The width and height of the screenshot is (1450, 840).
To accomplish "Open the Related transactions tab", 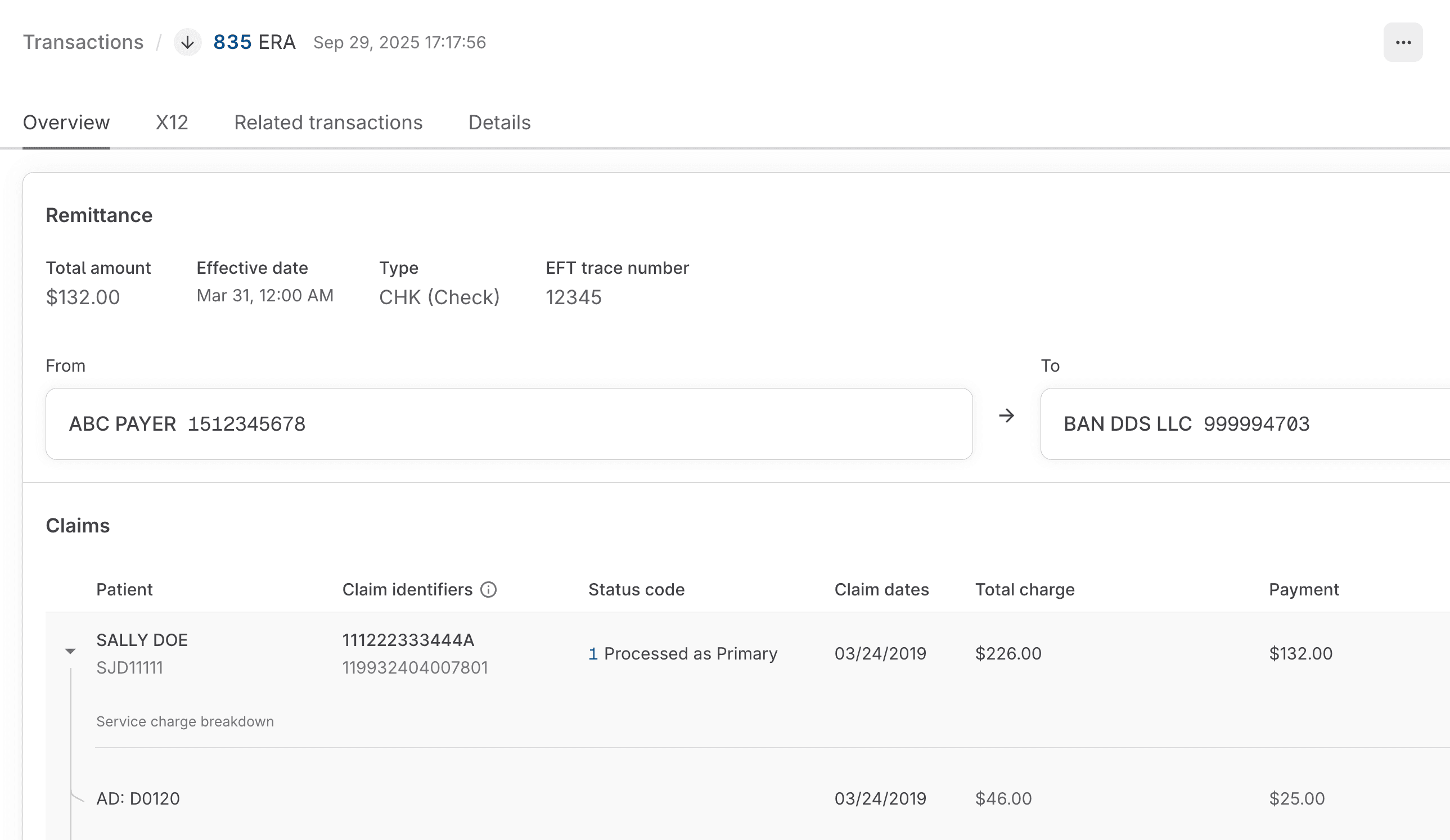I will pos(328,123).
